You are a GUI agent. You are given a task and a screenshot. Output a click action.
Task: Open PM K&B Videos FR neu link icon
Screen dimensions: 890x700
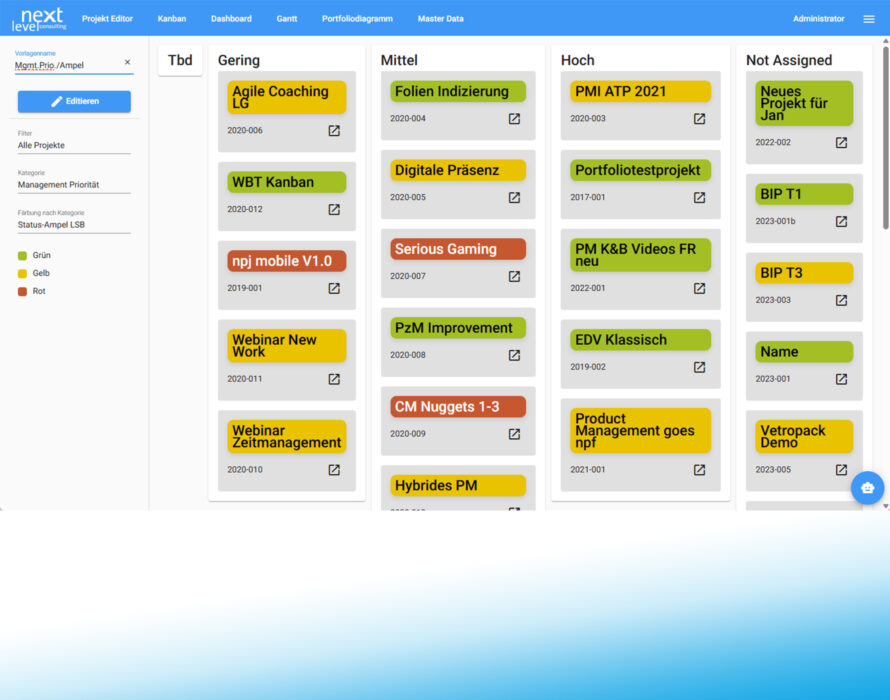(699, 288)
